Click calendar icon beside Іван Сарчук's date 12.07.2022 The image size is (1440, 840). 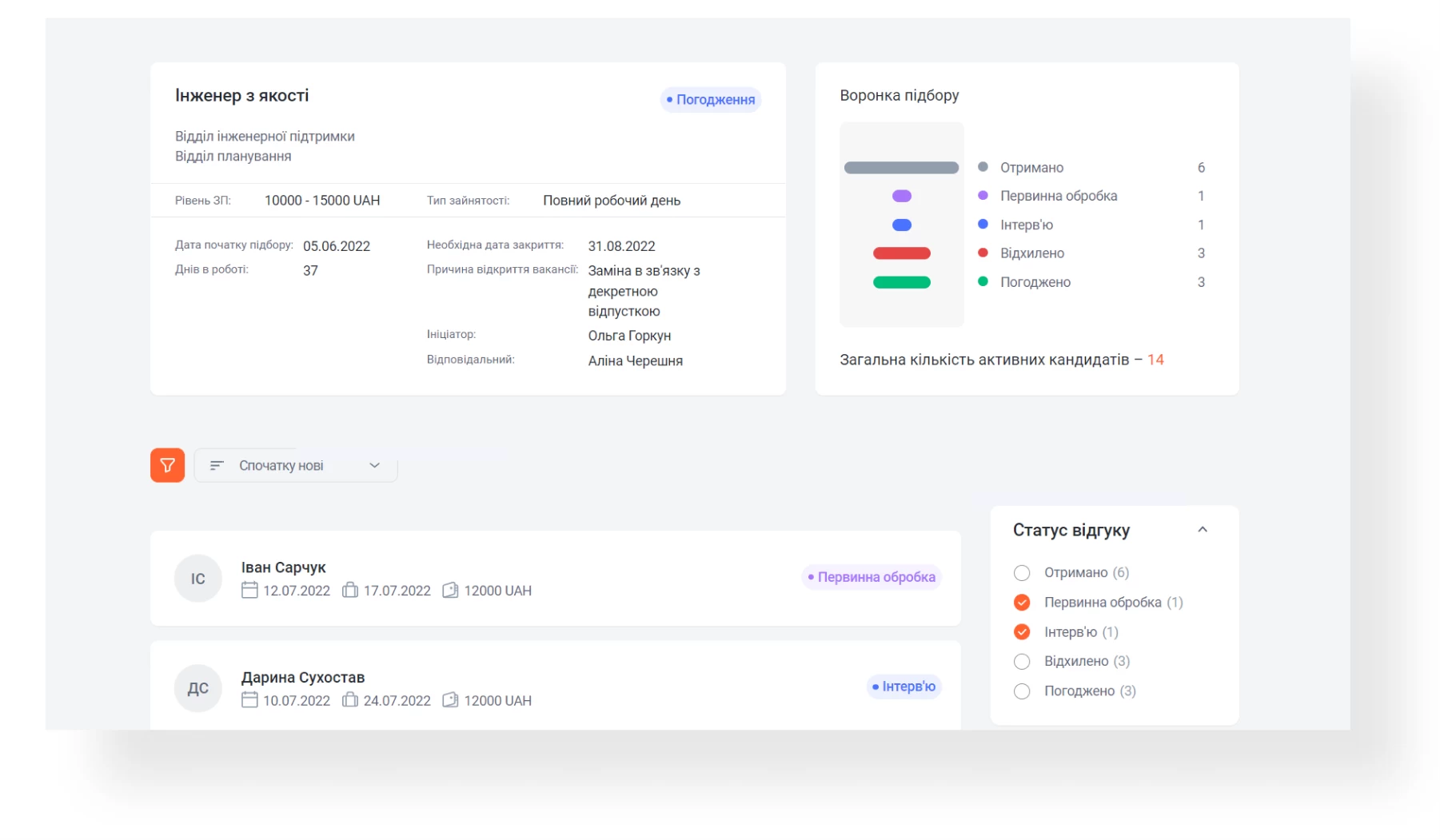(x=249, y=591)
